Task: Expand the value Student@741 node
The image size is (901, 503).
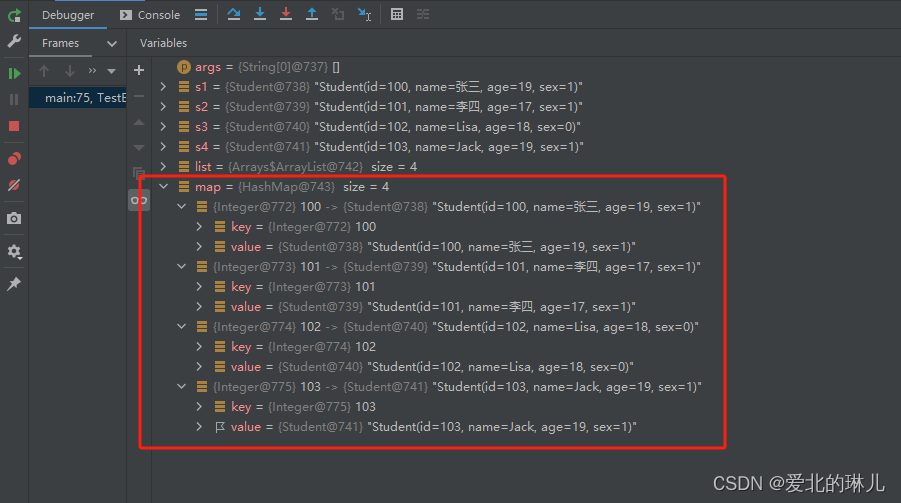Action: click(x=199, y=427)
